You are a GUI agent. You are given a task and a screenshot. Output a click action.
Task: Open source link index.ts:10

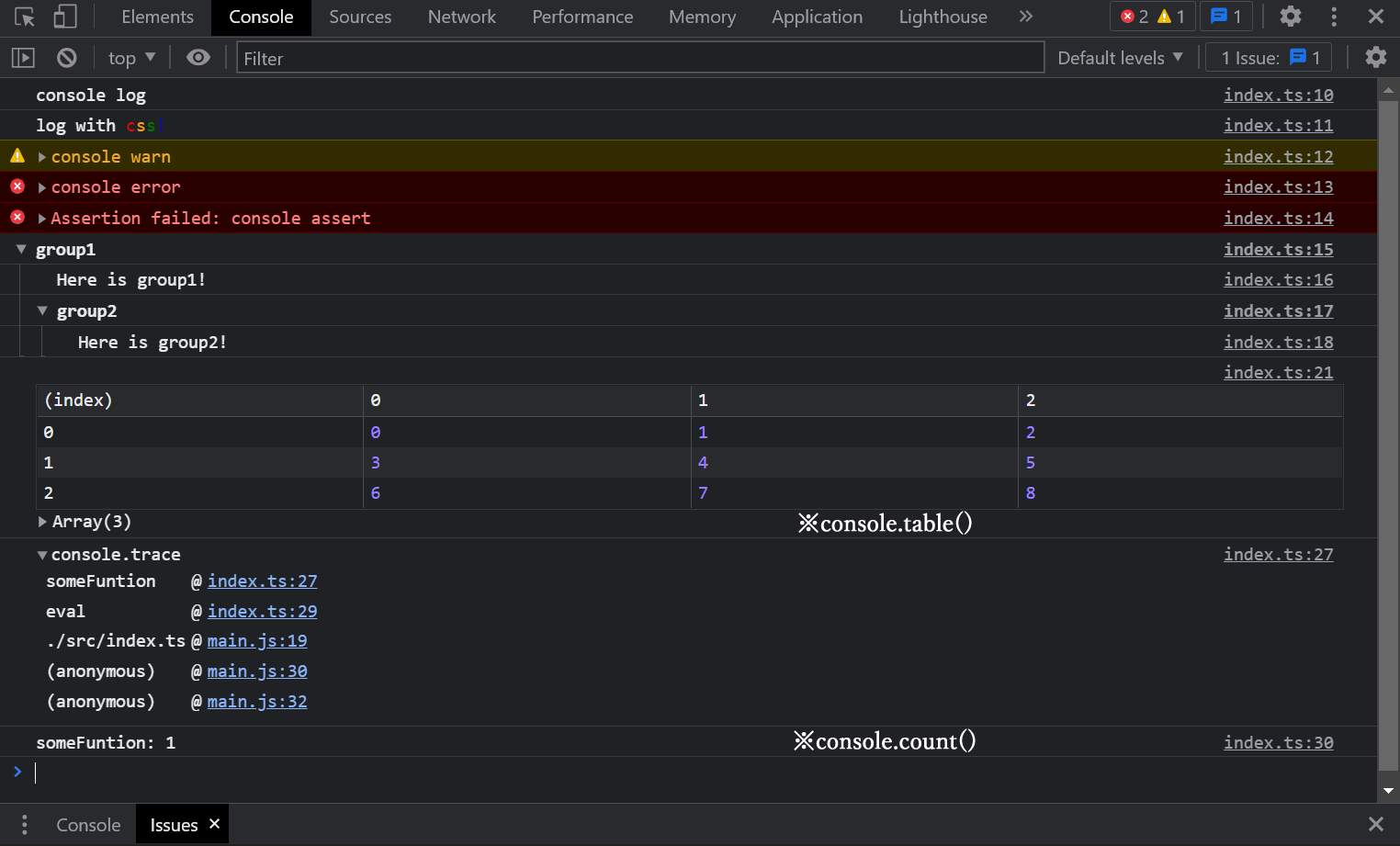point(1278,95)
